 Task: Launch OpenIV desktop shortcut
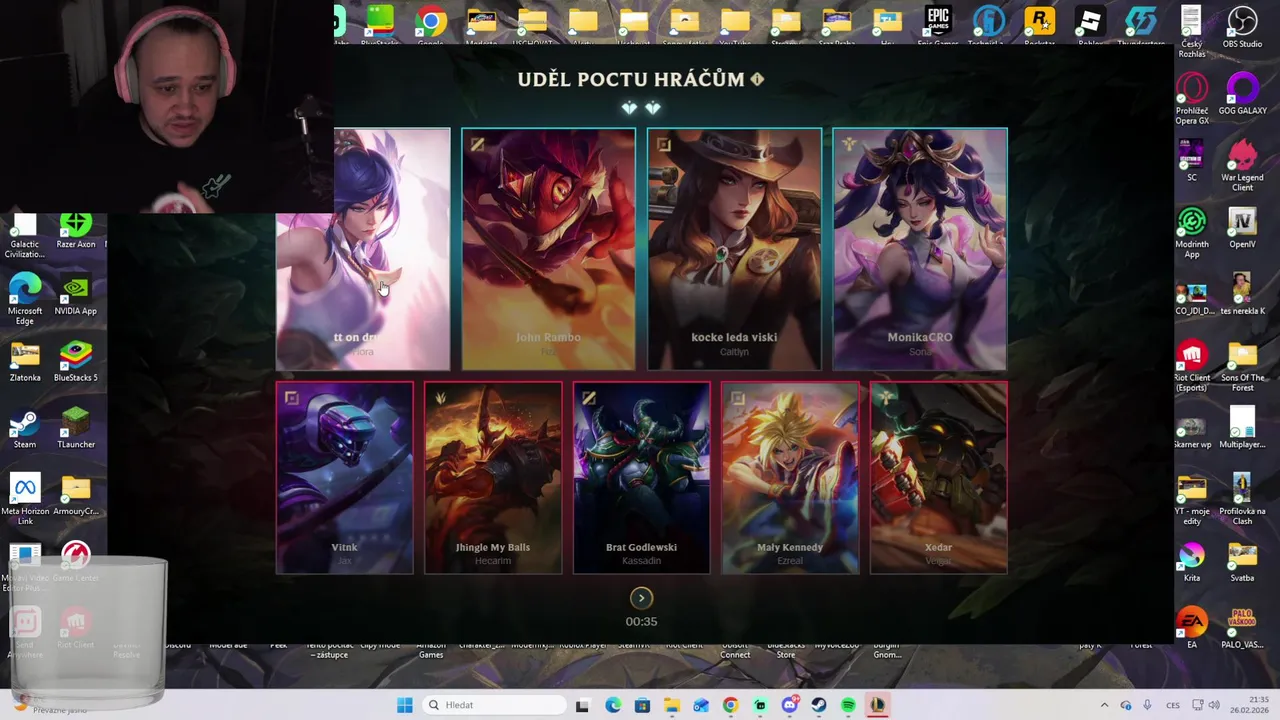[x=1242, y=228]
